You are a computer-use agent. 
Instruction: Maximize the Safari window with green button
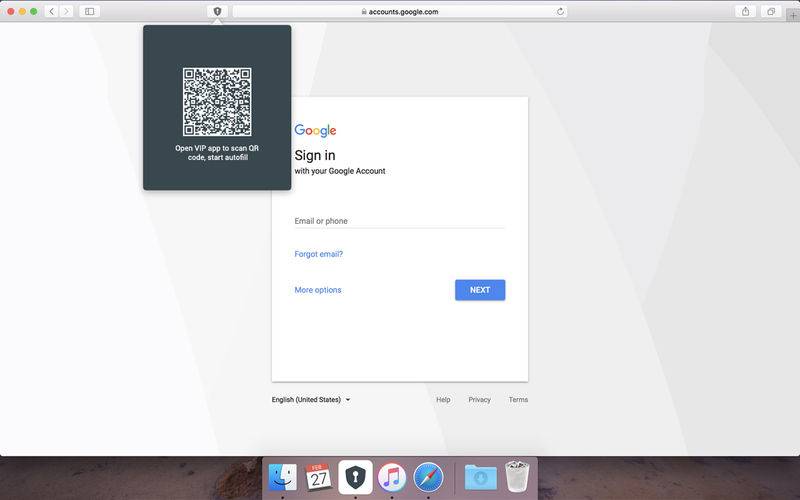point(33,11)
